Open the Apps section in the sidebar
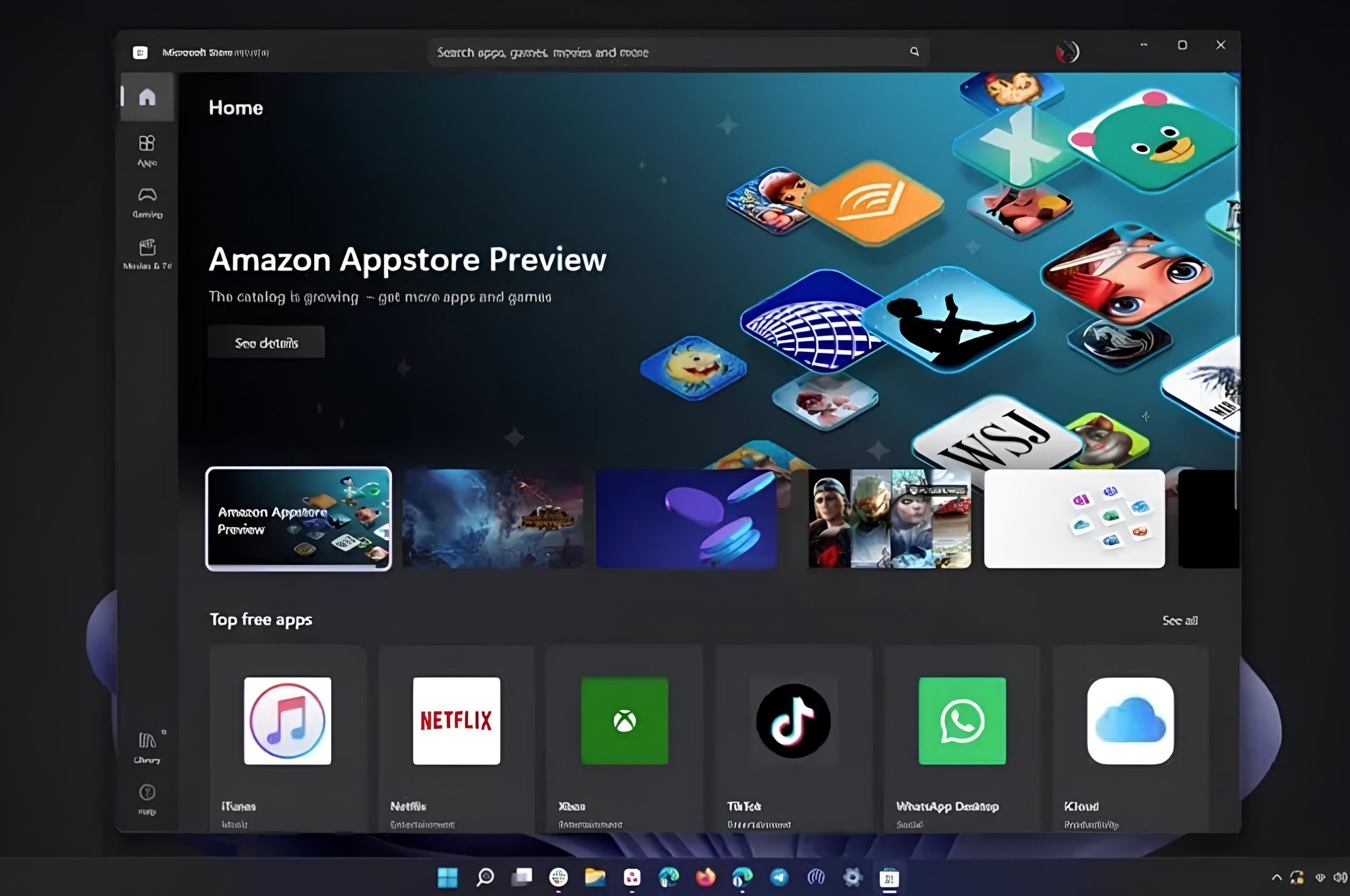This screenshot has width=1350, height=896. tap(147, 150)
